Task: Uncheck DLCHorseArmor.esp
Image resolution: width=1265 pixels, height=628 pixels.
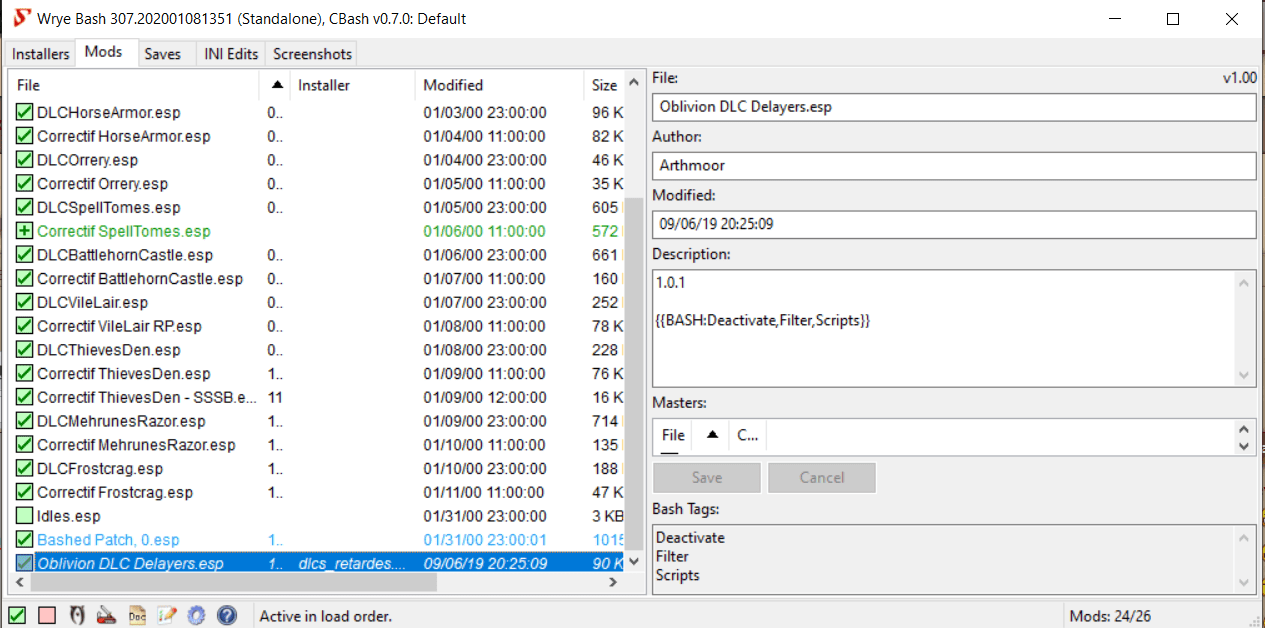Action: [25, 113]
